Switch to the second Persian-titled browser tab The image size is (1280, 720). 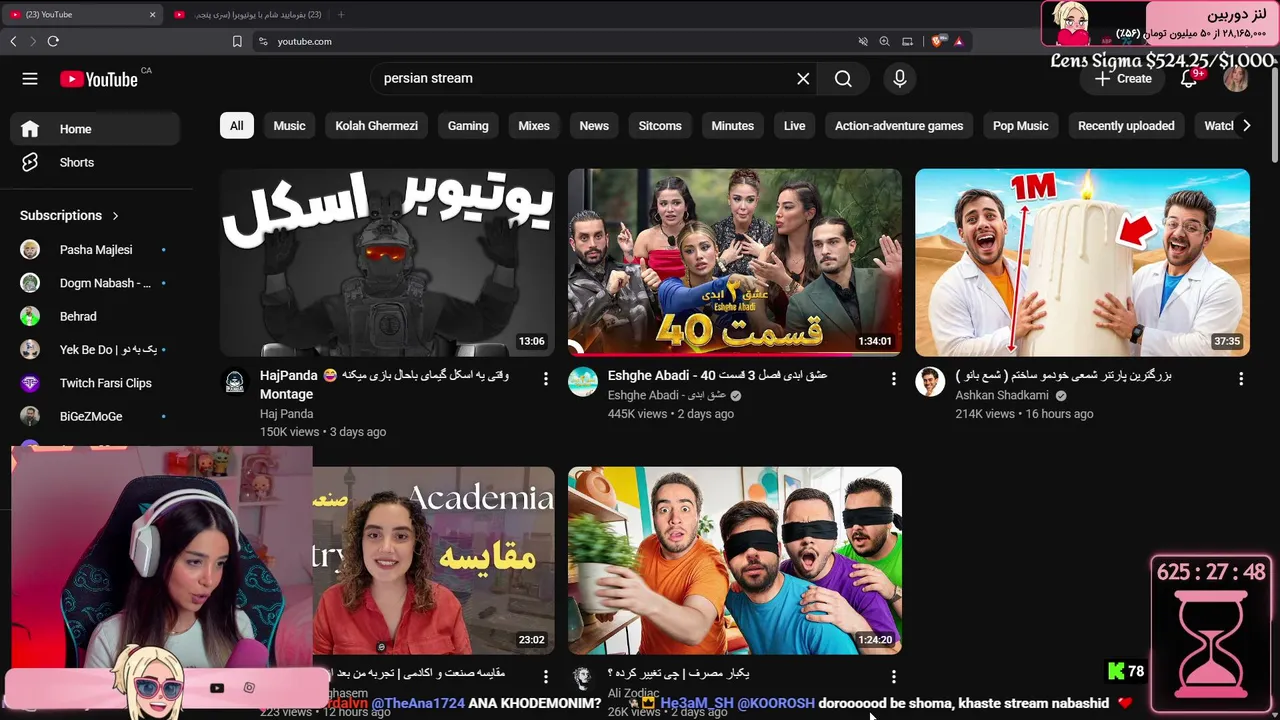pos(247,14)
